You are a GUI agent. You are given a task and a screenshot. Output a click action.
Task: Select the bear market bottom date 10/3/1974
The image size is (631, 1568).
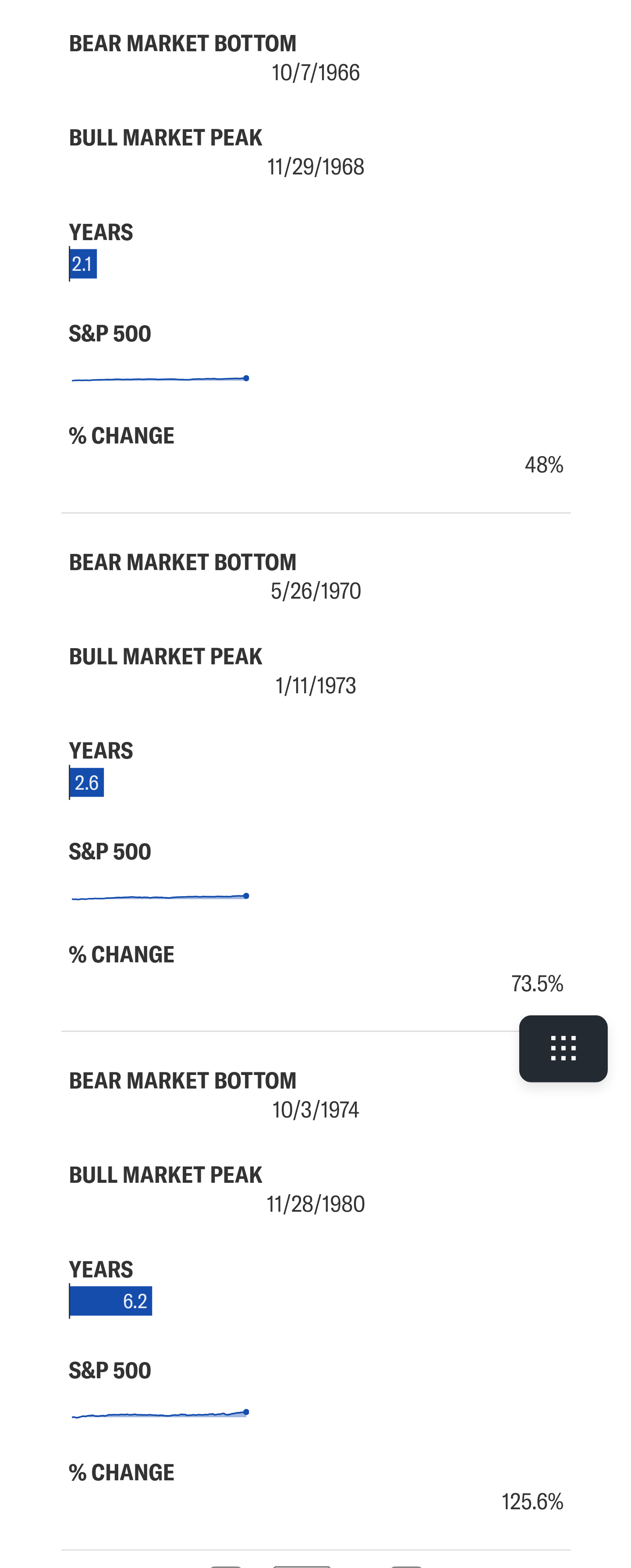point(316,1110)
